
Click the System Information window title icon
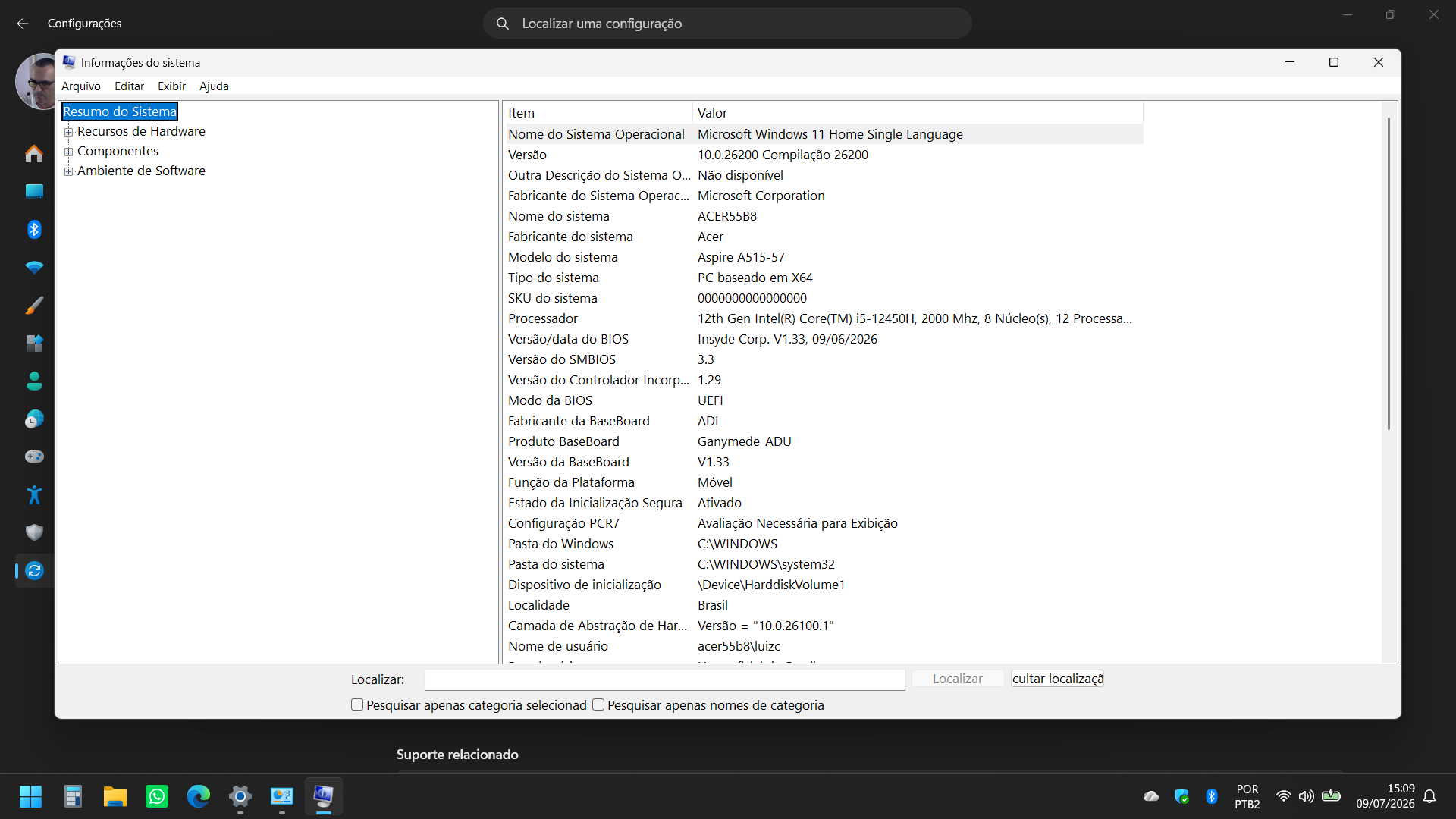[x=69, y=62]
